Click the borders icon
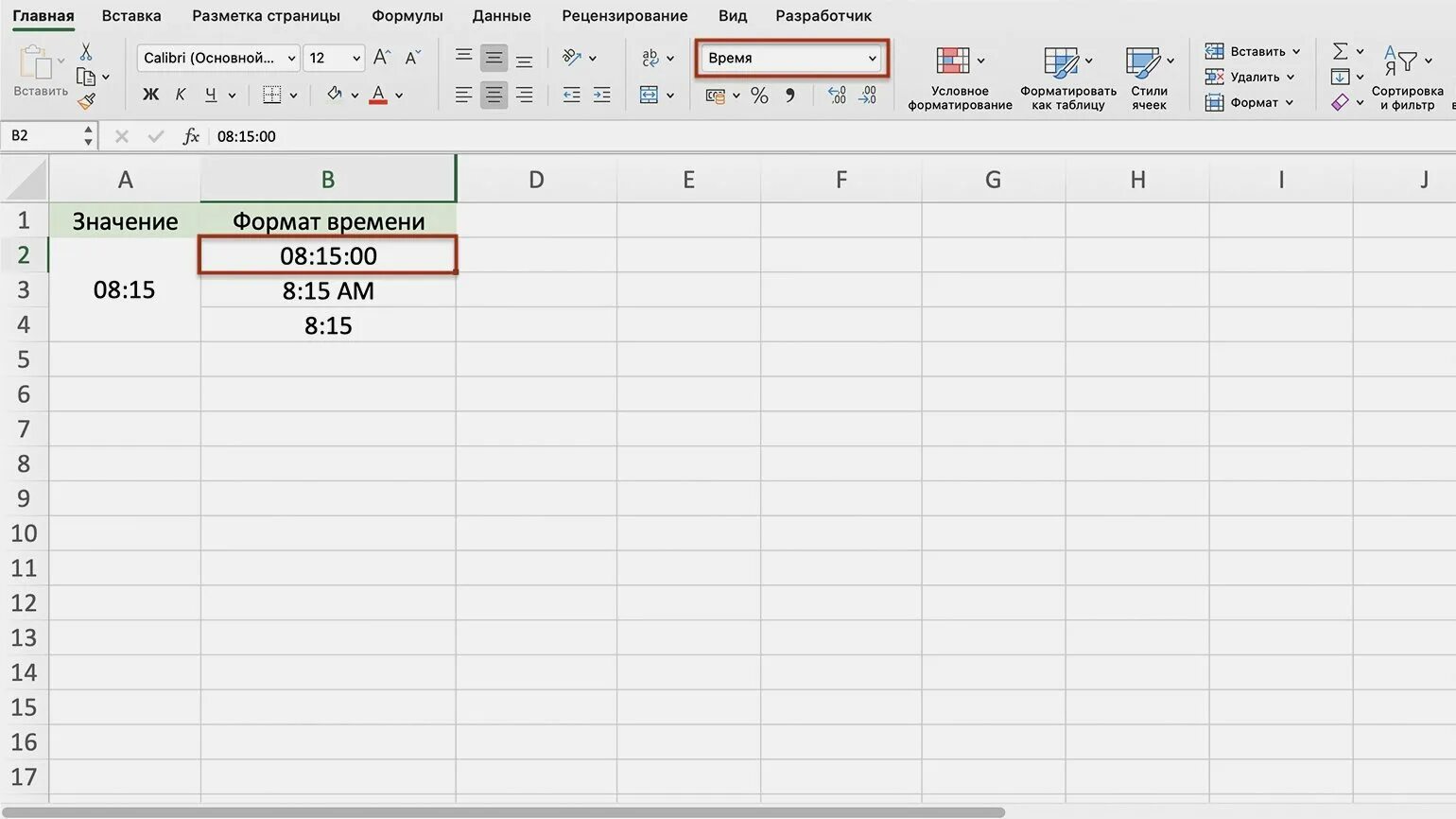Image resolution: width=1456 pixels, height=819 pixels. click(272, 95)
